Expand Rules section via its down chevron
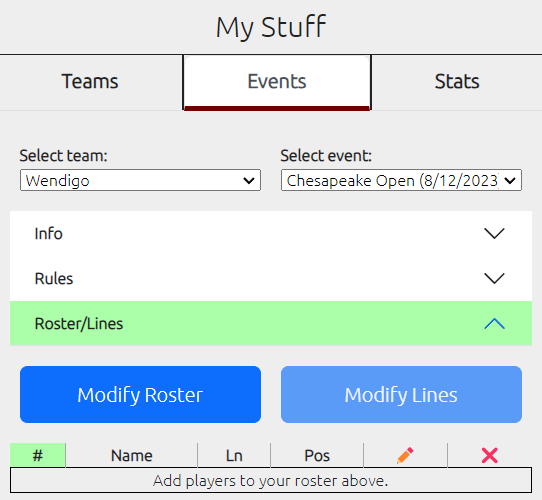 (494, 278)
